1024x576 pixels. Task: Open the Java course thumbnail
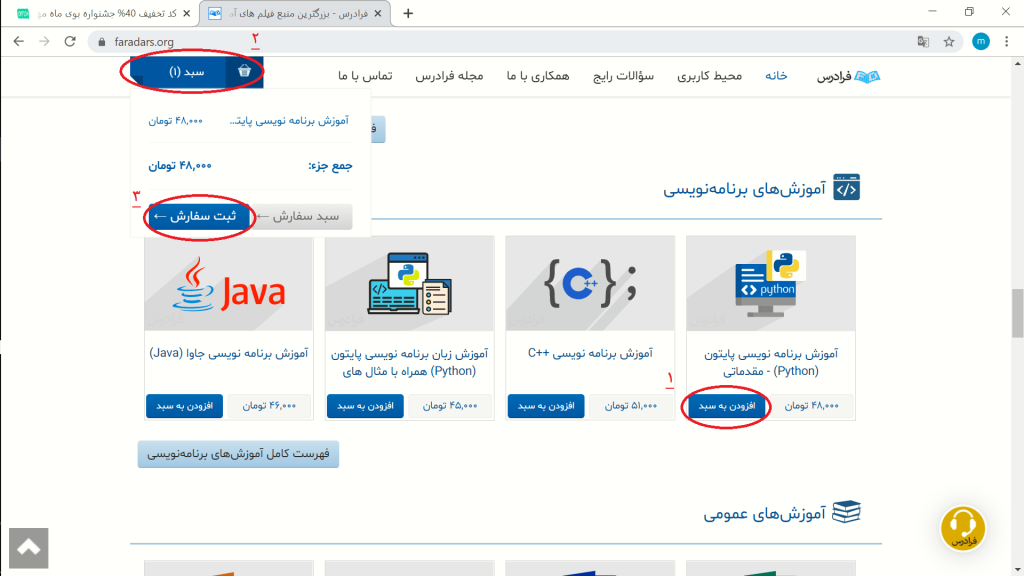(x=229, y=284)
